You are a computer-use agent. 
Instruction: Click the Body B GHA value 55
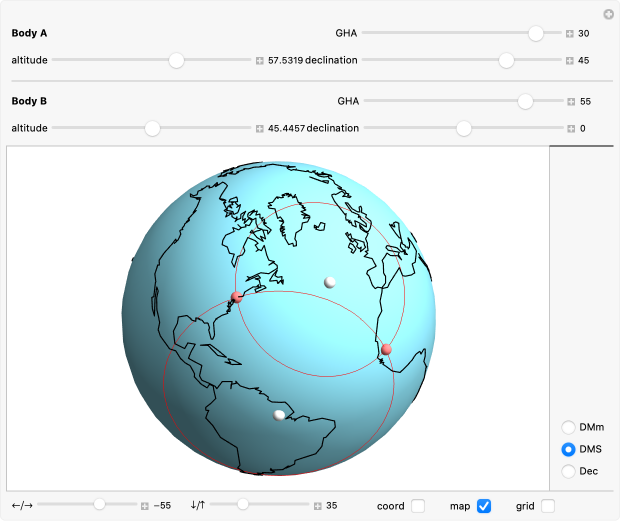(585, 102)
